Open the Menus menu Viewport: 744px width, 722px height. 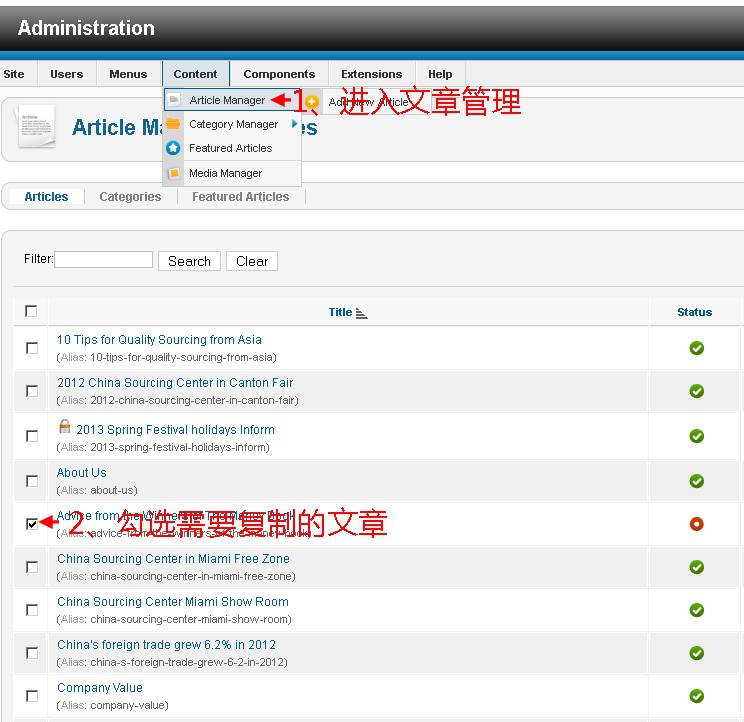(x=128, y=74)
